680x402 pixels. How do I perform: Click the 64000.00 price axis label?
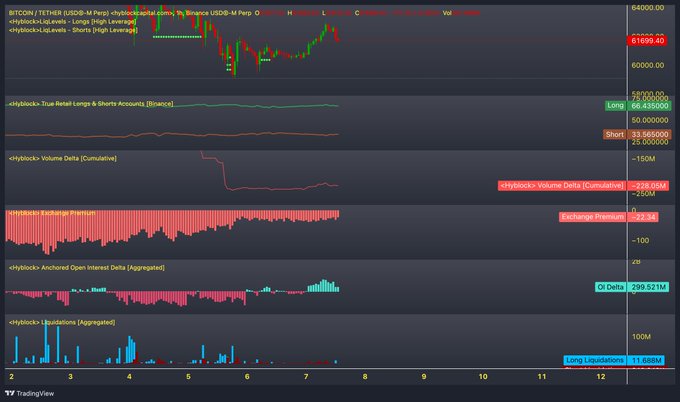(x=647, y=8)
